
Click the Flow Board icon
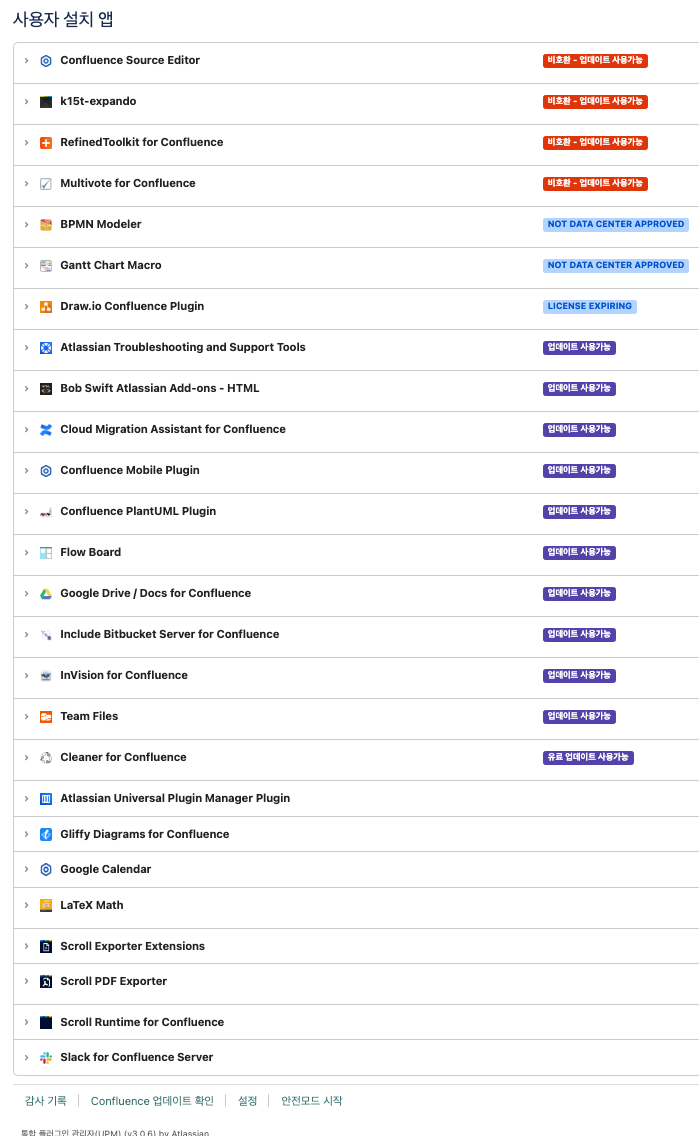coord(46,553)
